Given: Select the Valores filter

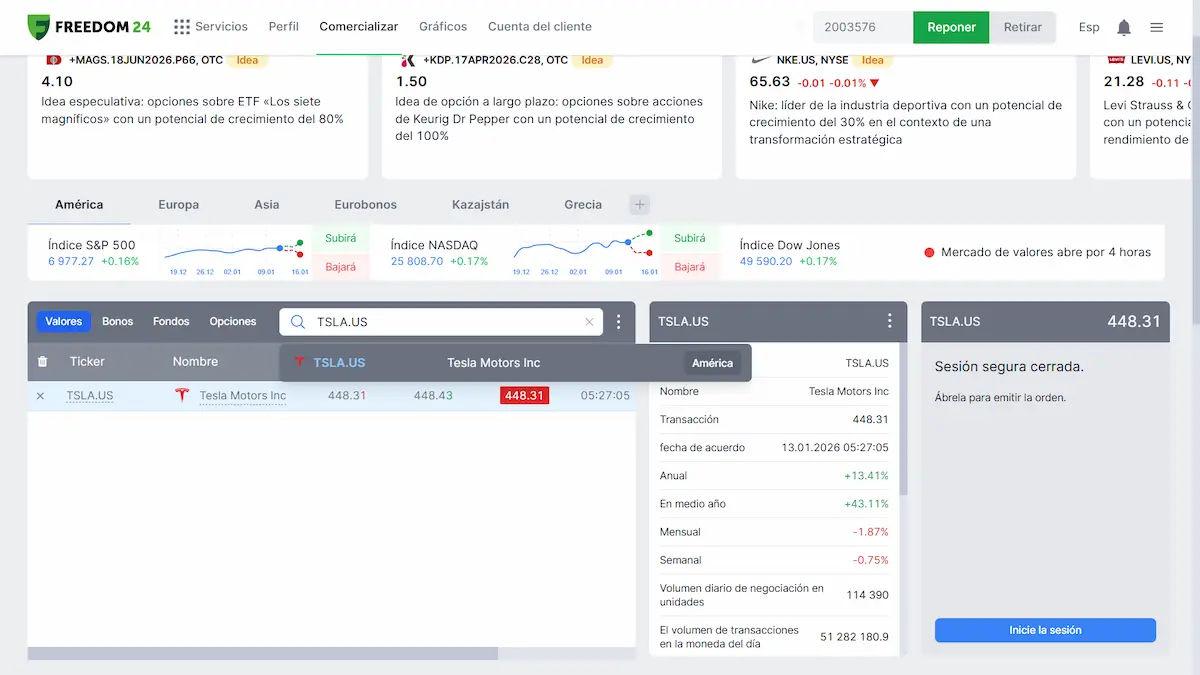Looking at the screenshot, I should tap(64, 322).
